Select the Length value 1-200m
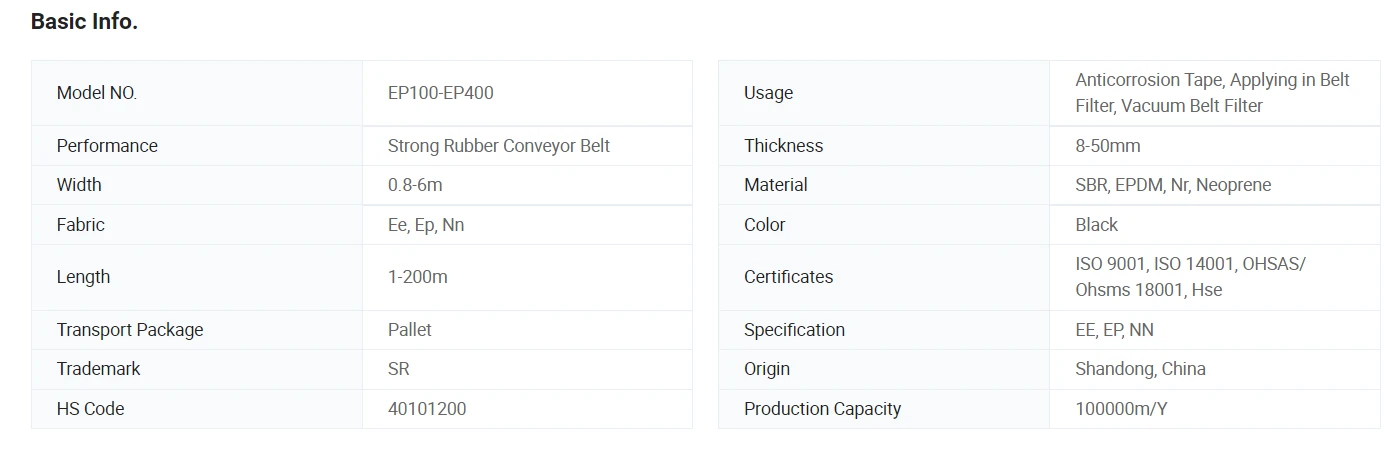The width and height of the screenshot is (1395, 449). point(418,277)
